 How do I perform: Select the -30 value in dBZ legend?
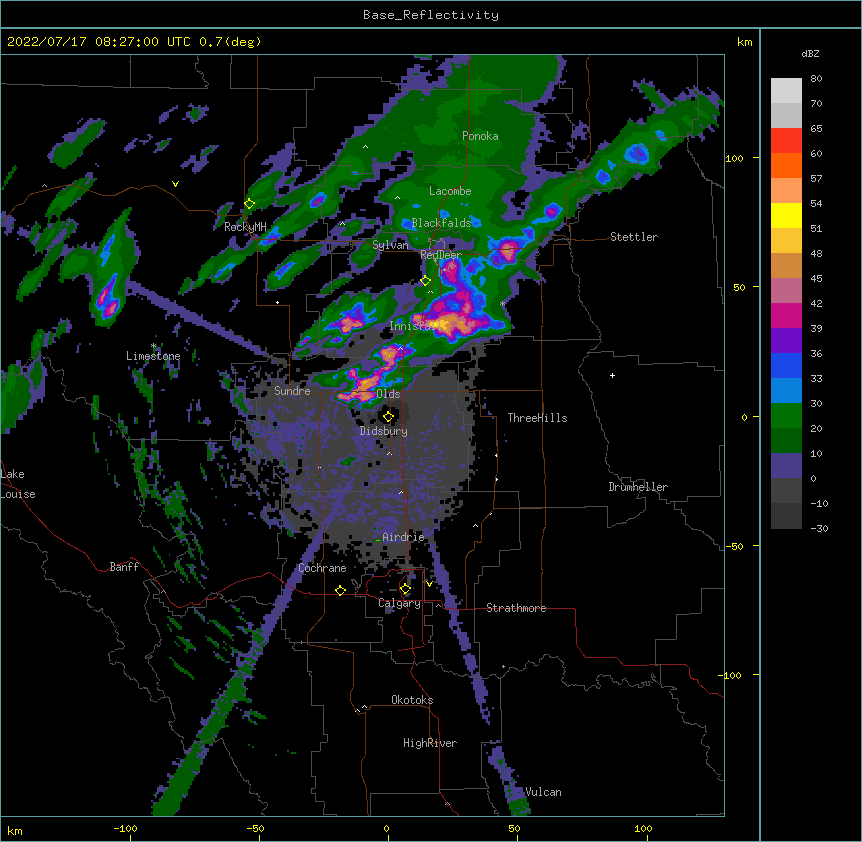819,528
